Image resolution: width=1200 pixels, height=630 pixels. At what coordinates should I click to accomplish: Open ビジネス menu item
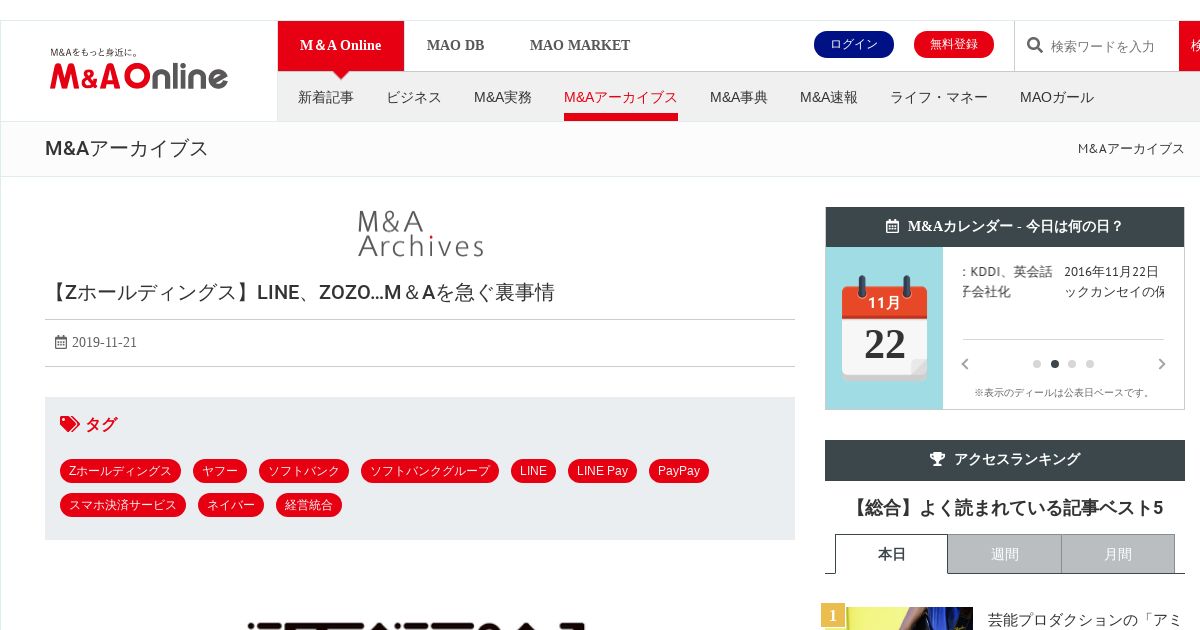click(414, 97)
